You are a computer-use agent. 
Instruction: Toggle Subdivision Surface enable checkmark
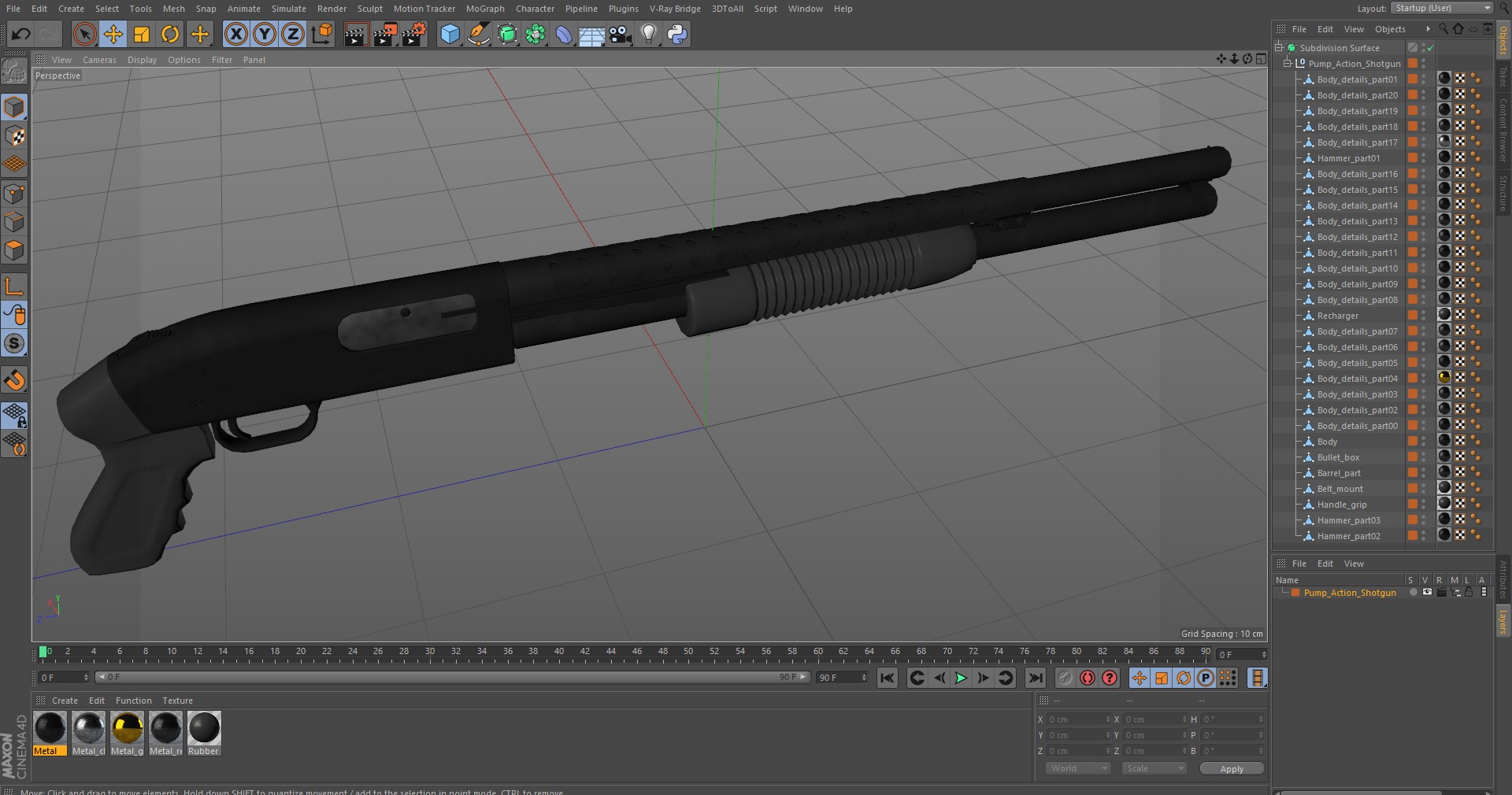tap(1431, 48)
